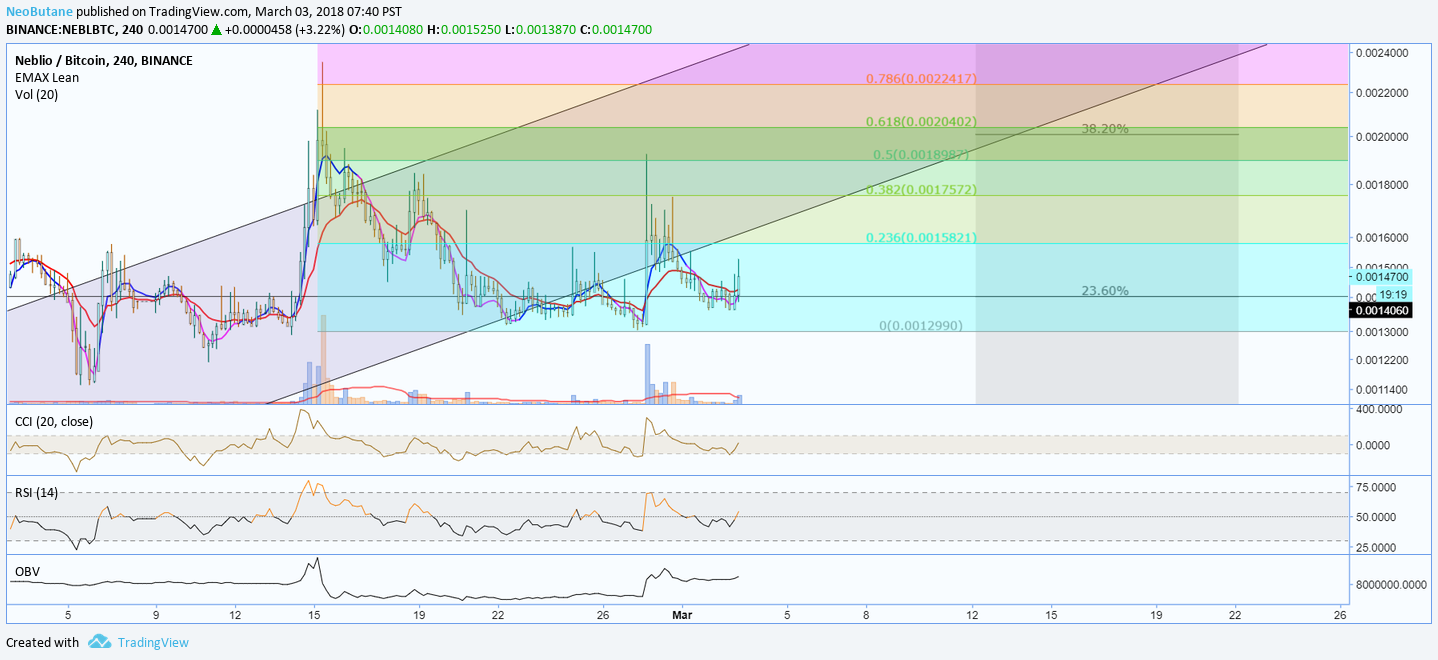The width and height of the screenshot is (1438, 660).
Task: Click the 0.382(0.0017572) Fibonacci level label
Action: [921, 189]
